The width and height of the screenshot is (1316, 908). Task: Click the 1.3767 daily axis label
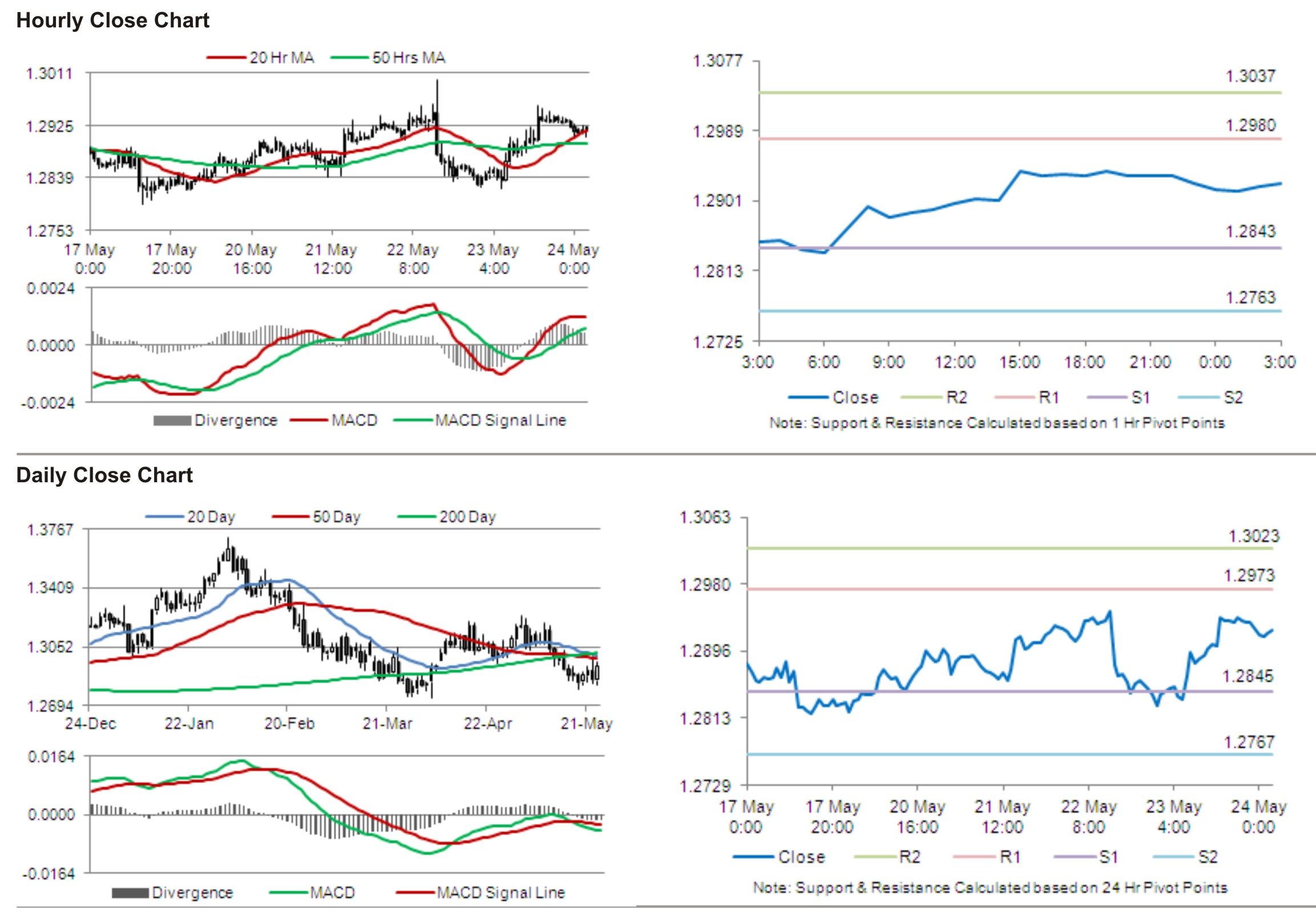tap(50, 530)
